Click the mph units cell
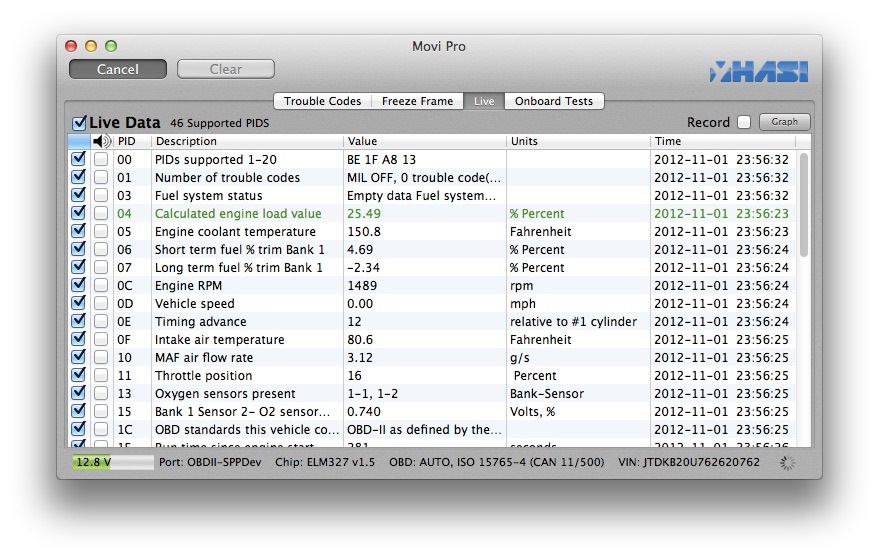 pos(522,303)
